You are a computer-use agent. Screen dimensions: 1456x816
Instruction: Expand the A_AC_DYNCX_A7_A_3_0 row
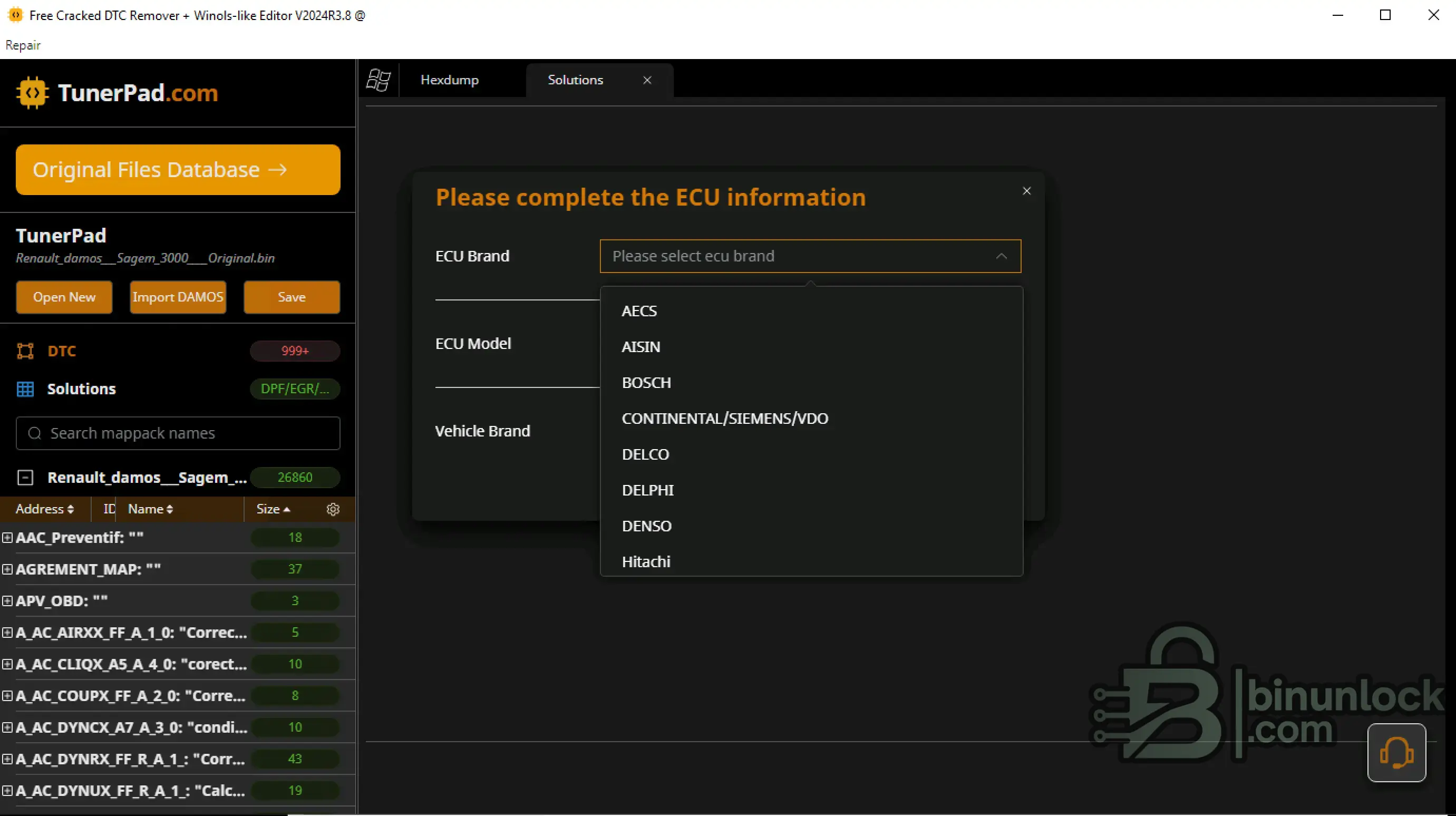(x=7, y=727)
